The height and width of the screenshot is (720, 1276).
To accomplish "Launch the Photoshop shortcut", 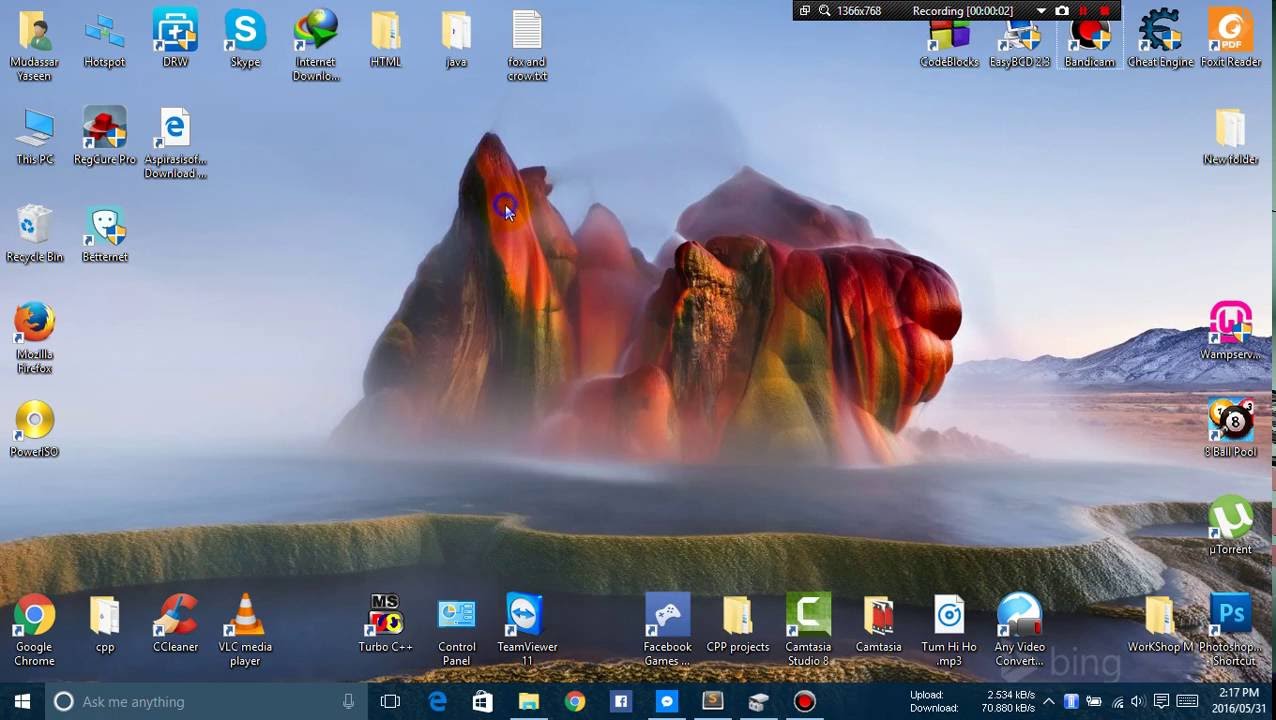I will (1231, 630).
